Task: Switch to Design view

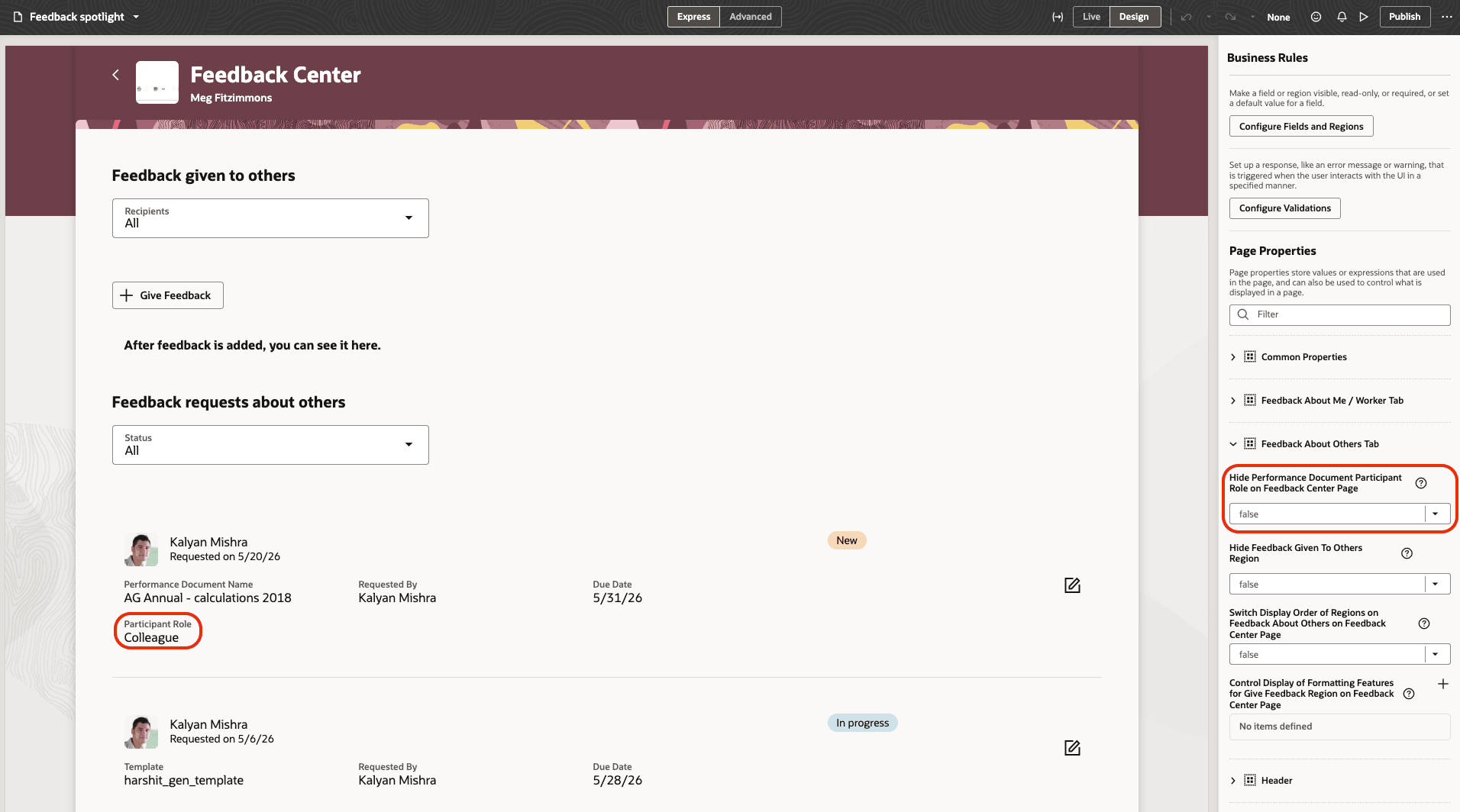Action: click(x=1134, y=17)
